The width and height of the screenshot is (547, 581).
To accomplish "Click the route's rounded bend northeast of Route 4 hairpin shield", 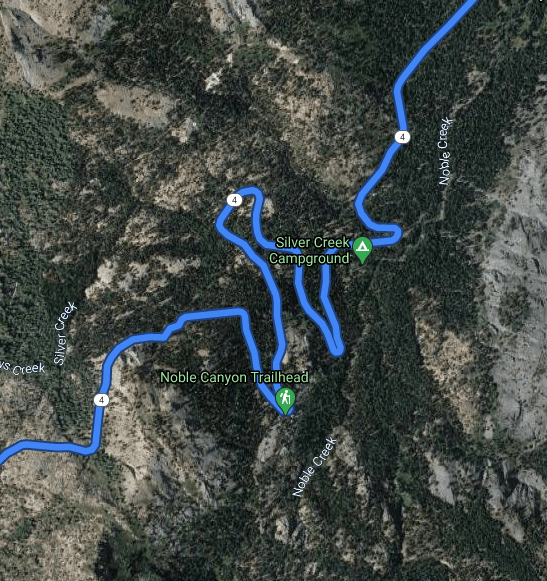I will click(253, 193).
